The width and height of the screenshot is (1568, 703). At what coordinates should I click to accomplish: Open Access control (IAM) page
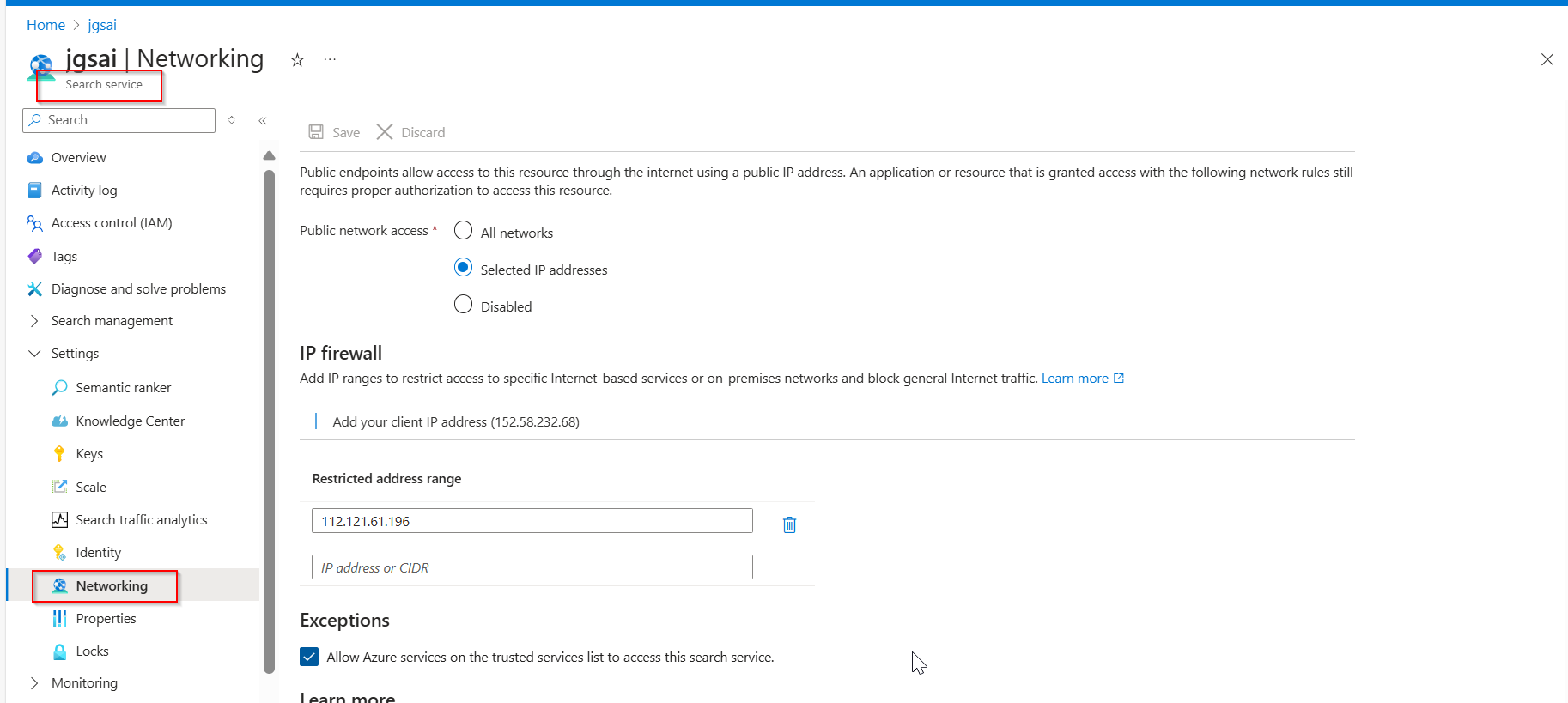click(112, 223)
